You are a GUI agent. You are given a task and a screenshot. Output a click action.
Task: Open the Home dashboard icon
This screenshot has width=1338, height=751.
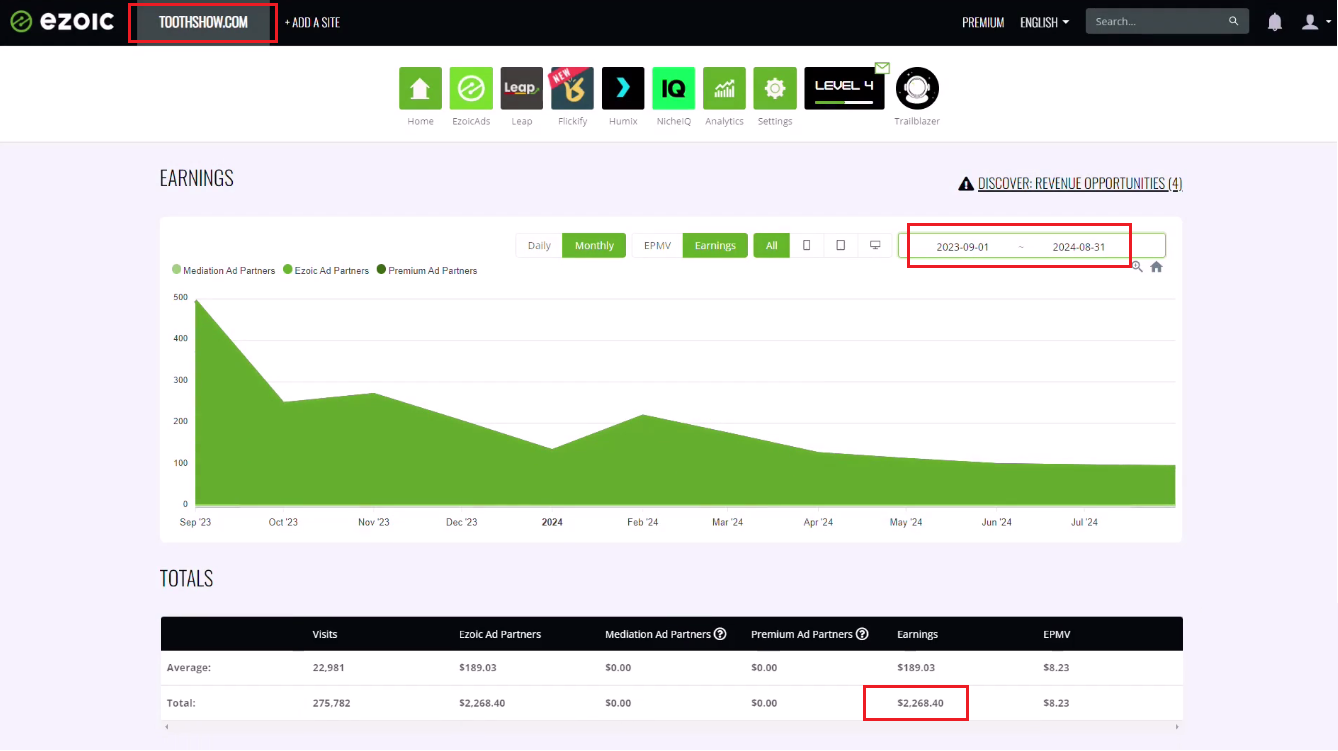click(x=420, y=88)
